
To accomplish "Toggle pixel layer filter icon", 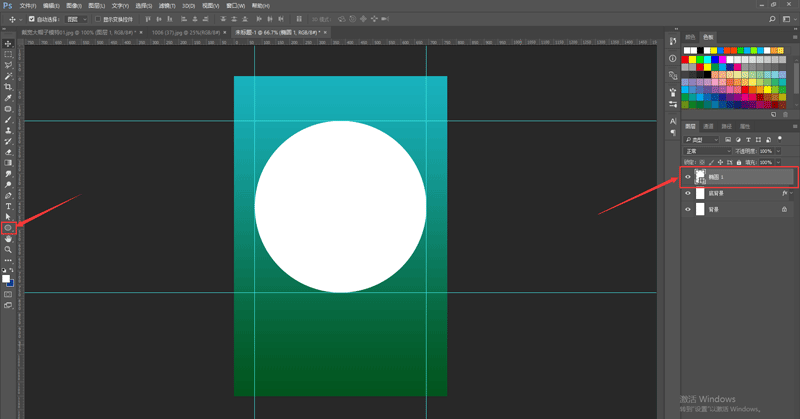I will 728,139.
